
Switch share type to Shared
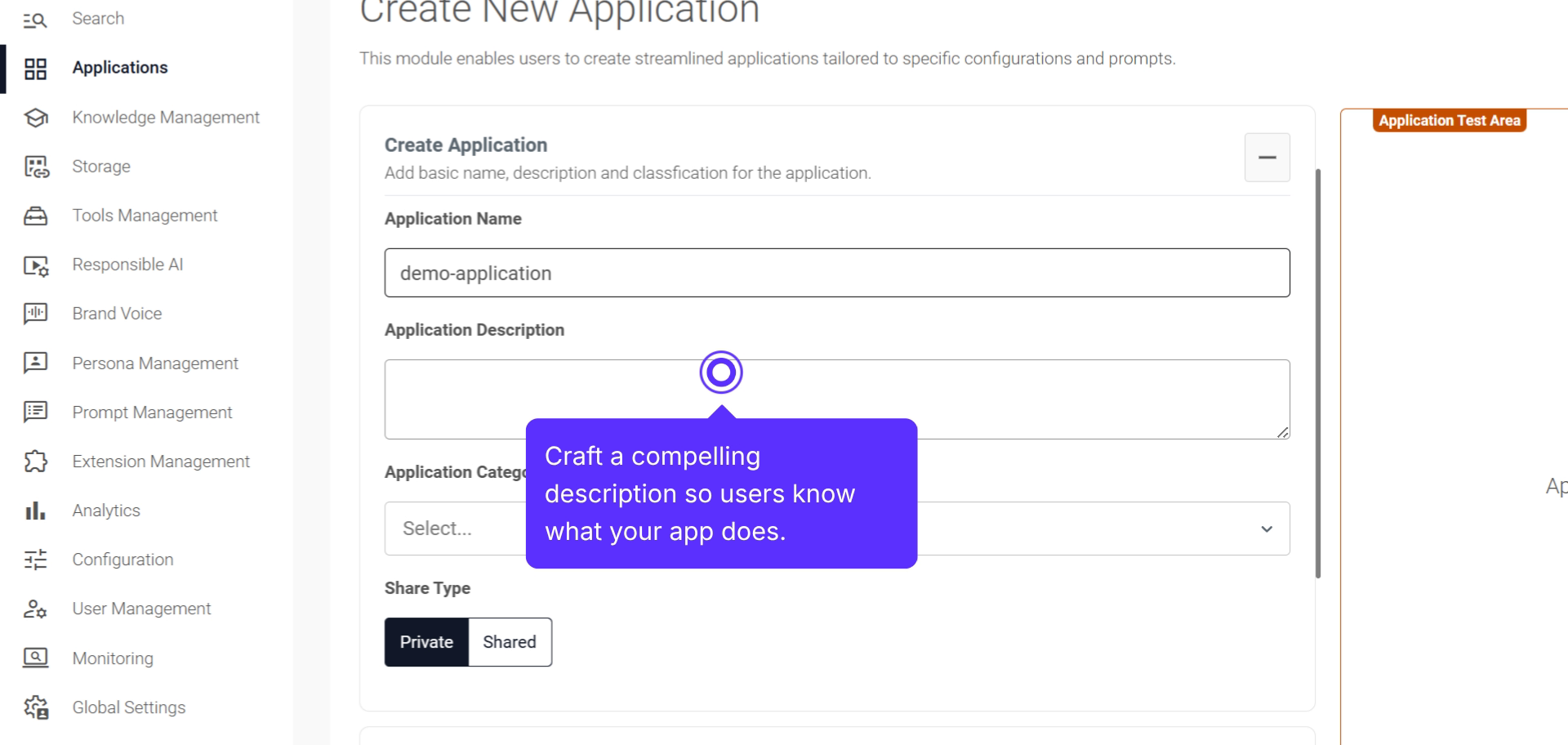(x=509, y=642)
